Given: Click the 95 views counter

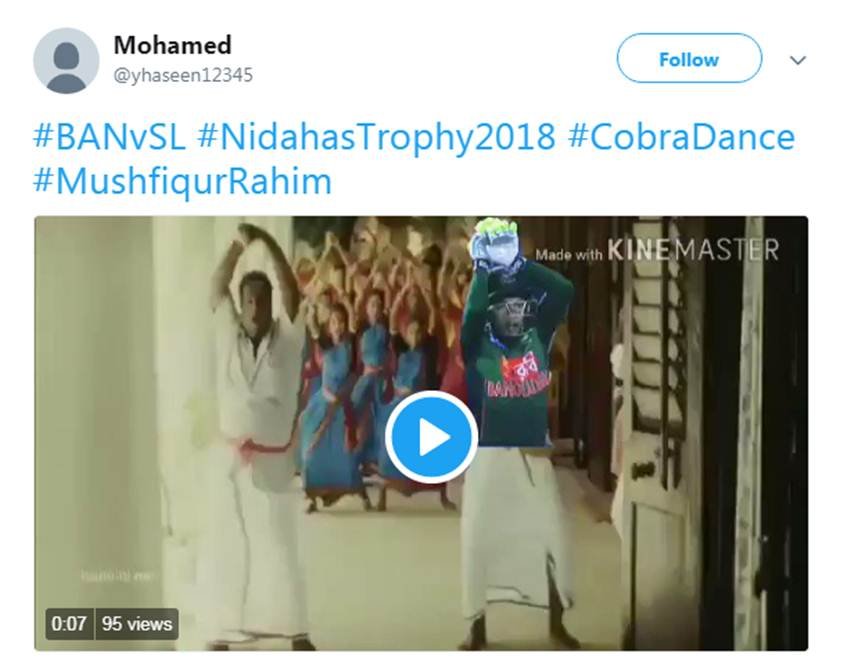Looking at the screenshot, I should click(x=137, y=624).
